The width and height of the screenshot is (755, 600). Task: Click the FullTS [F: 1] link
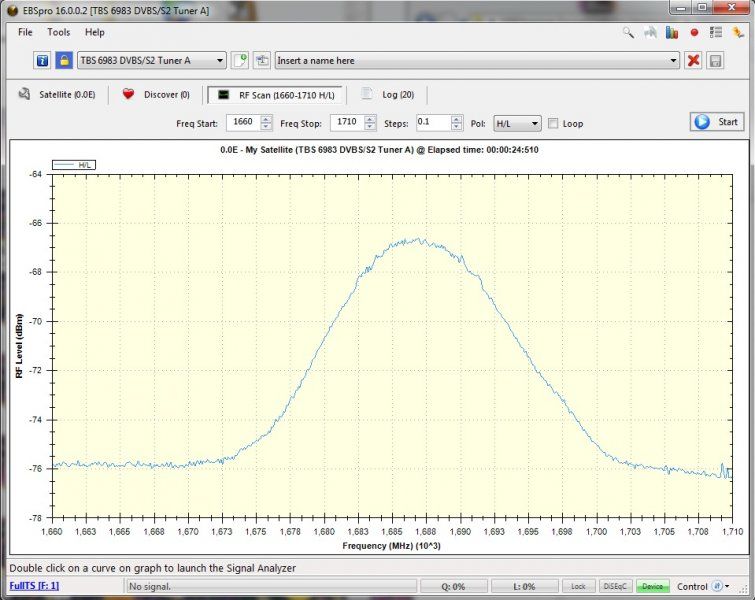[35, 586]
